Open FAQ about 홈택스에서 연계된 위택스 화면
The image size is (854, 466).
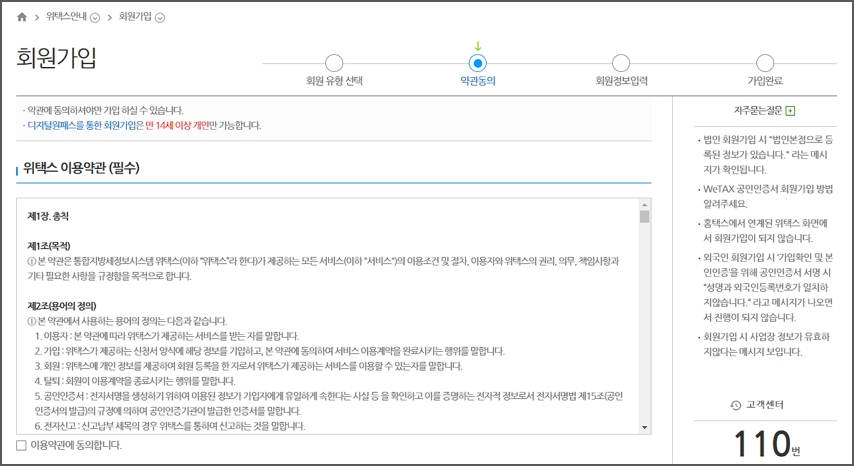click(765, 231)
